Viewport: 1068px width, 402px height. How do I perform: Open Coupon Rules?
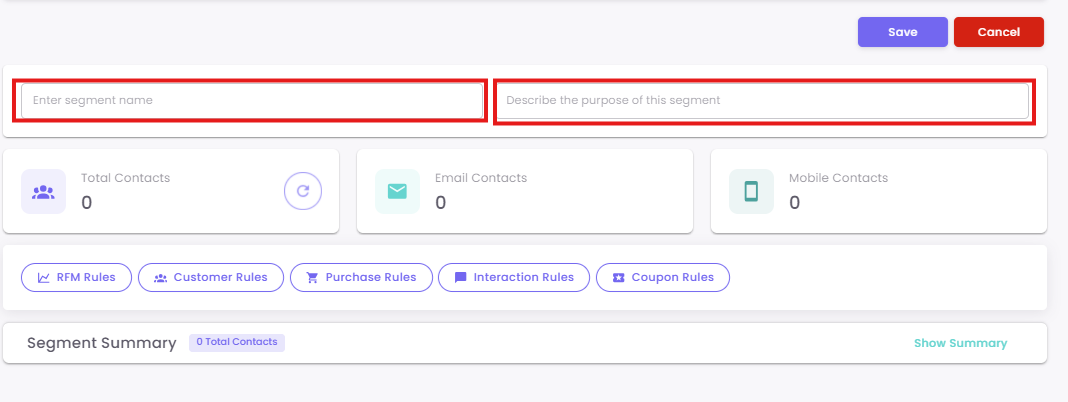click(663, 277)
